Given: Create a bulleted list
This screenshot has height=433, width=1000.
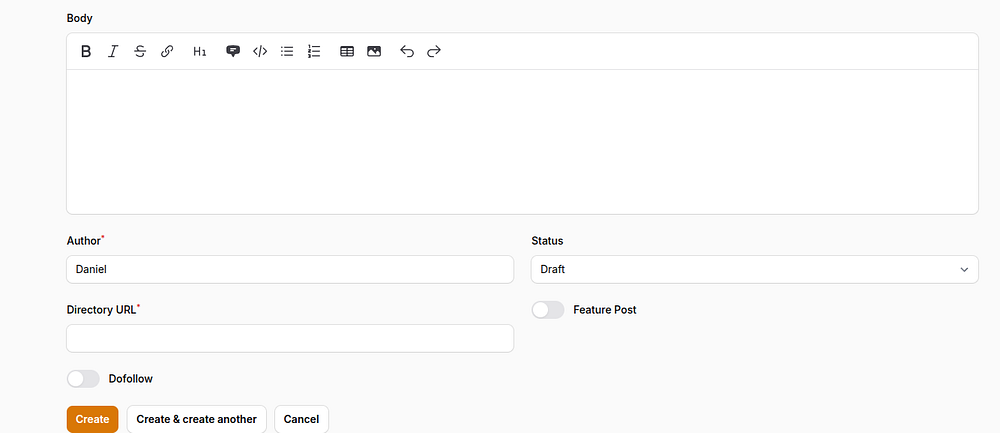Looking at the screenshot, I should (x=287, y=51).
